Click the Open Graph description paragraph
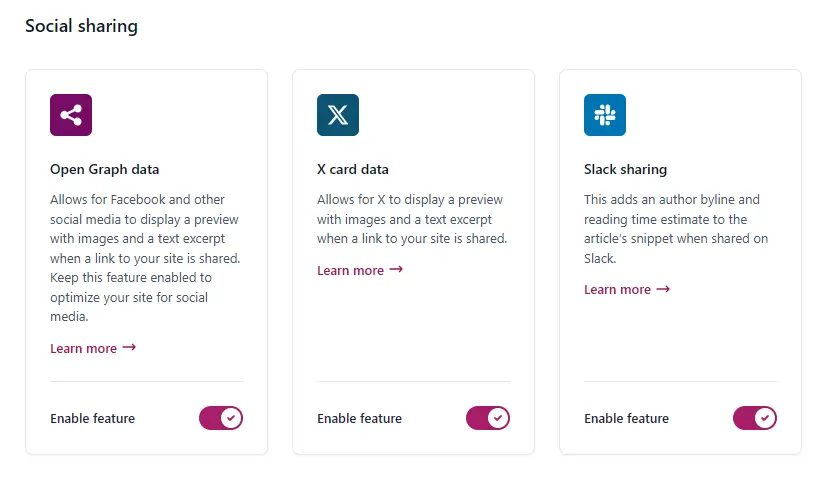Image resolution: width=821 pixels, height=479 pixels. [145, 258]
